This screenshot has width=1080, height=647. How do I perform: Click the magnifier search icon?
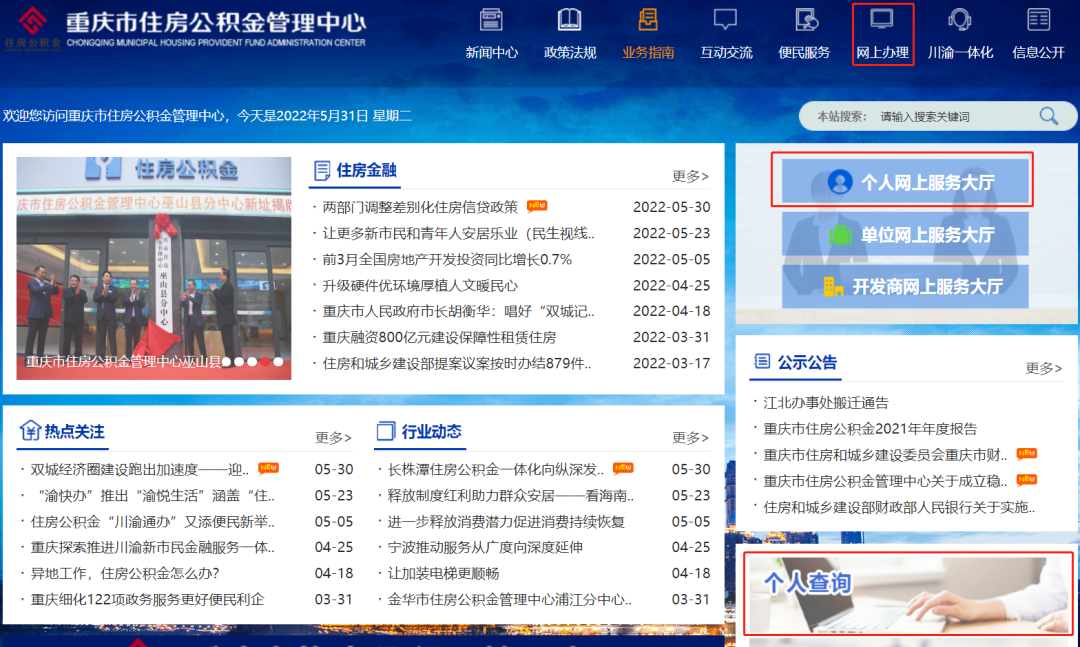[1048, 116]
